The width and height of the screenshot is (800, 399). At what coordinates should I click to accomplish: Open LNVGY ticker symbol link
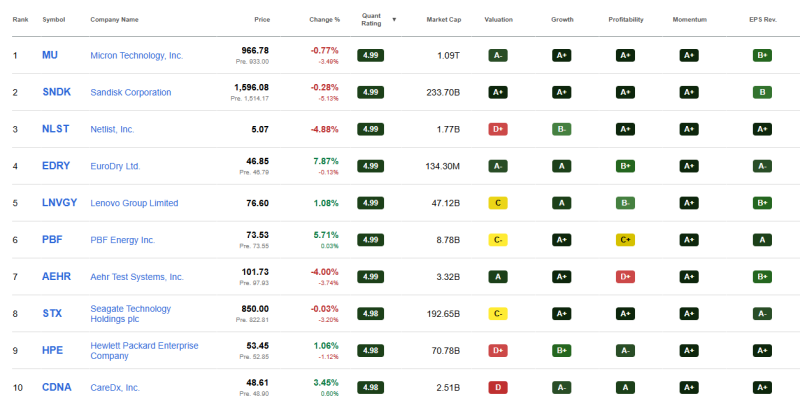click(60, 203)
